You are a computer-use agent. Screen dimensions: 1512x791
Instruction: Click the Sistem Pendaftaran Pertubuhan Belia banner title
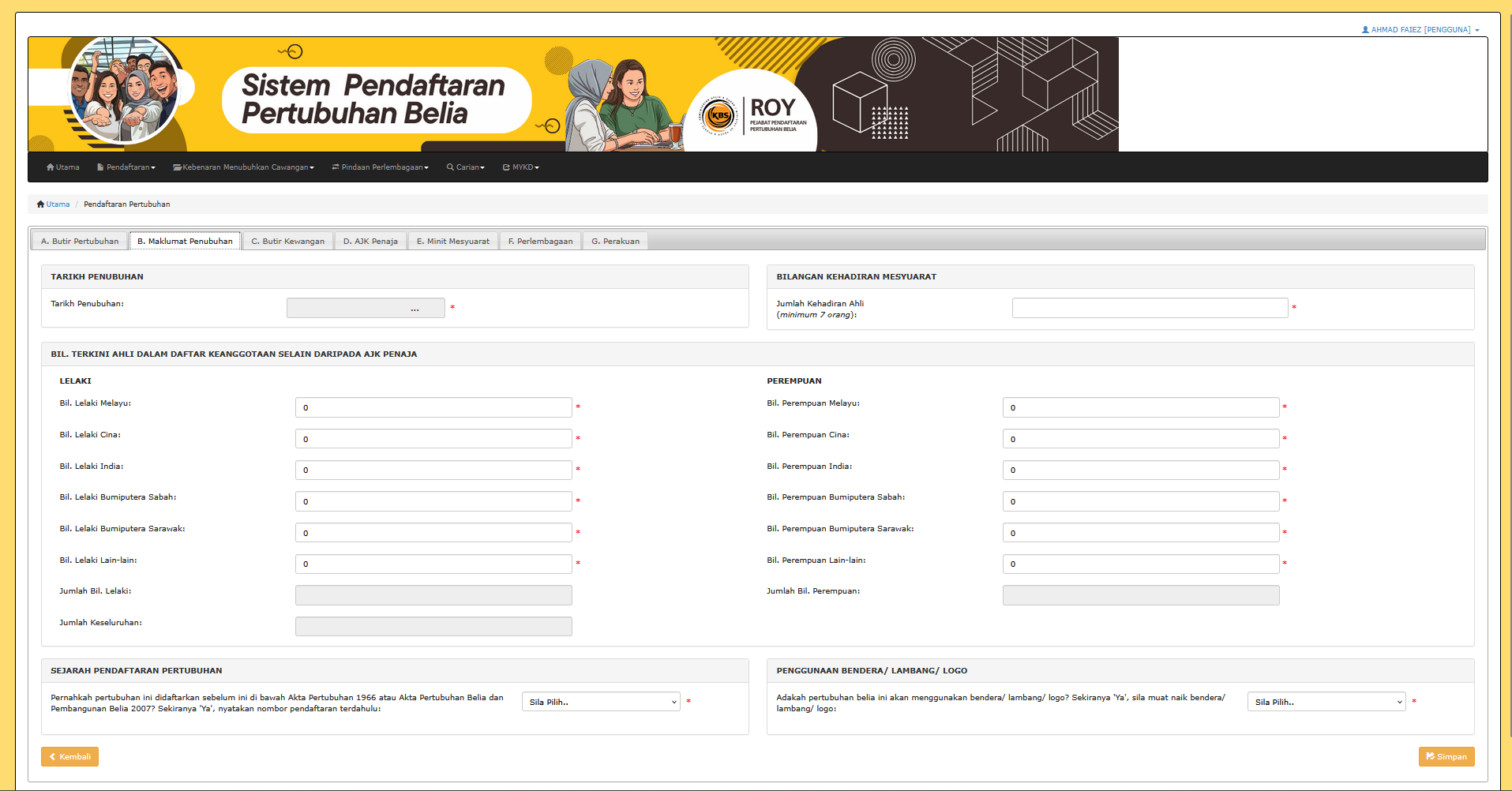click(373, 99)
